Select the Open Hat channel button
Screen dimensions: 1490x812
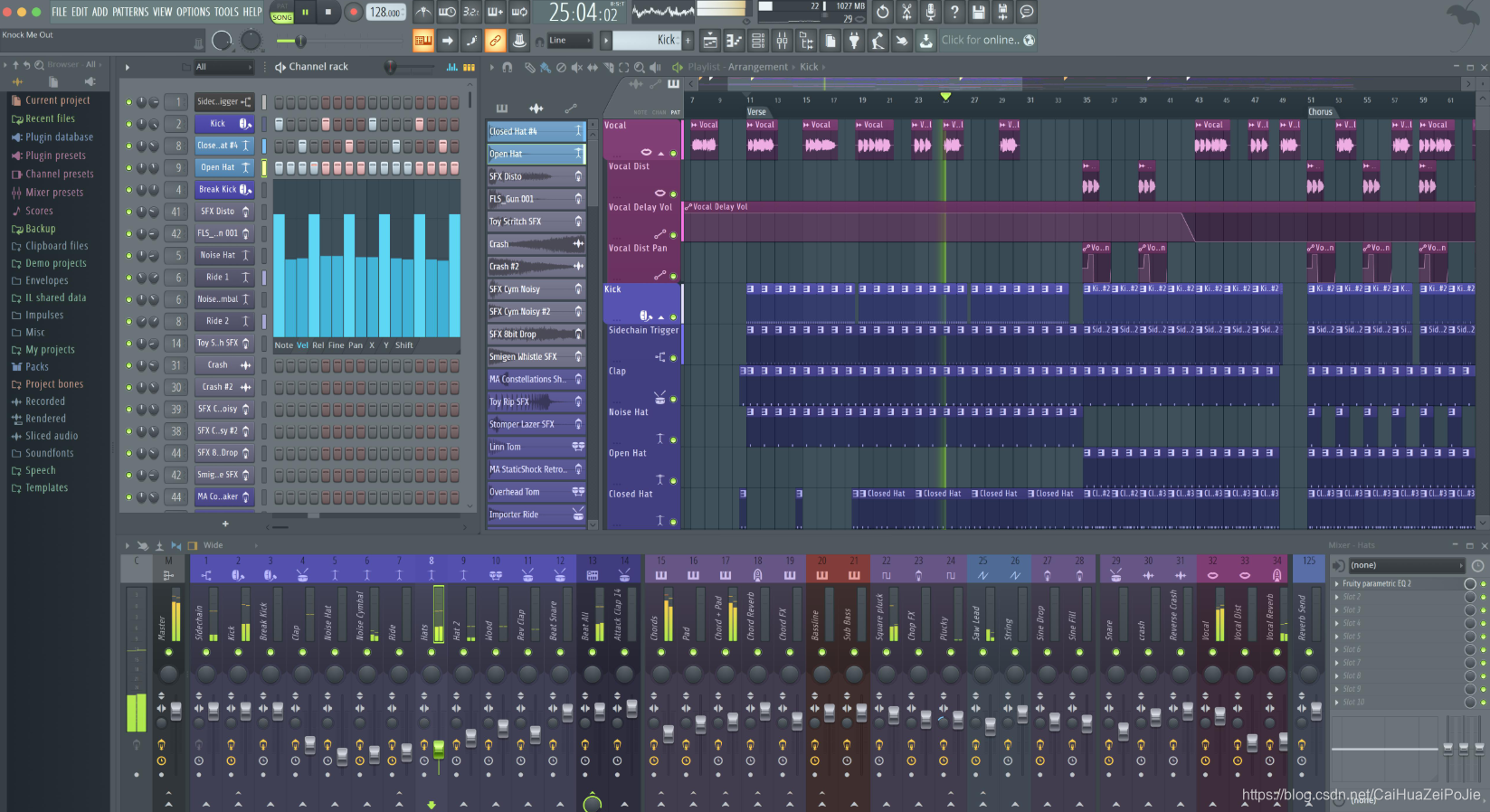pos(223,167)
